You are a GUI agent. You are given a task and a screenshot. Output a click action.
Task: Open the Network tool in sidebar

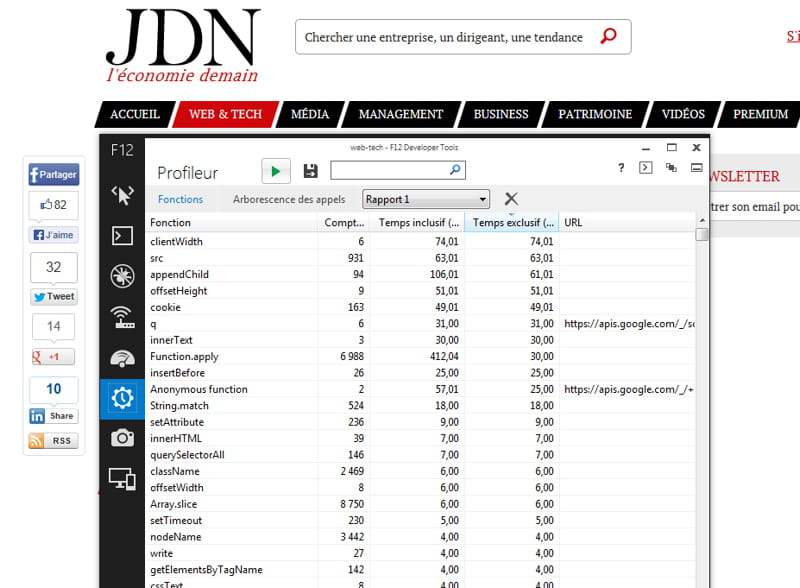tap(122, 317)
